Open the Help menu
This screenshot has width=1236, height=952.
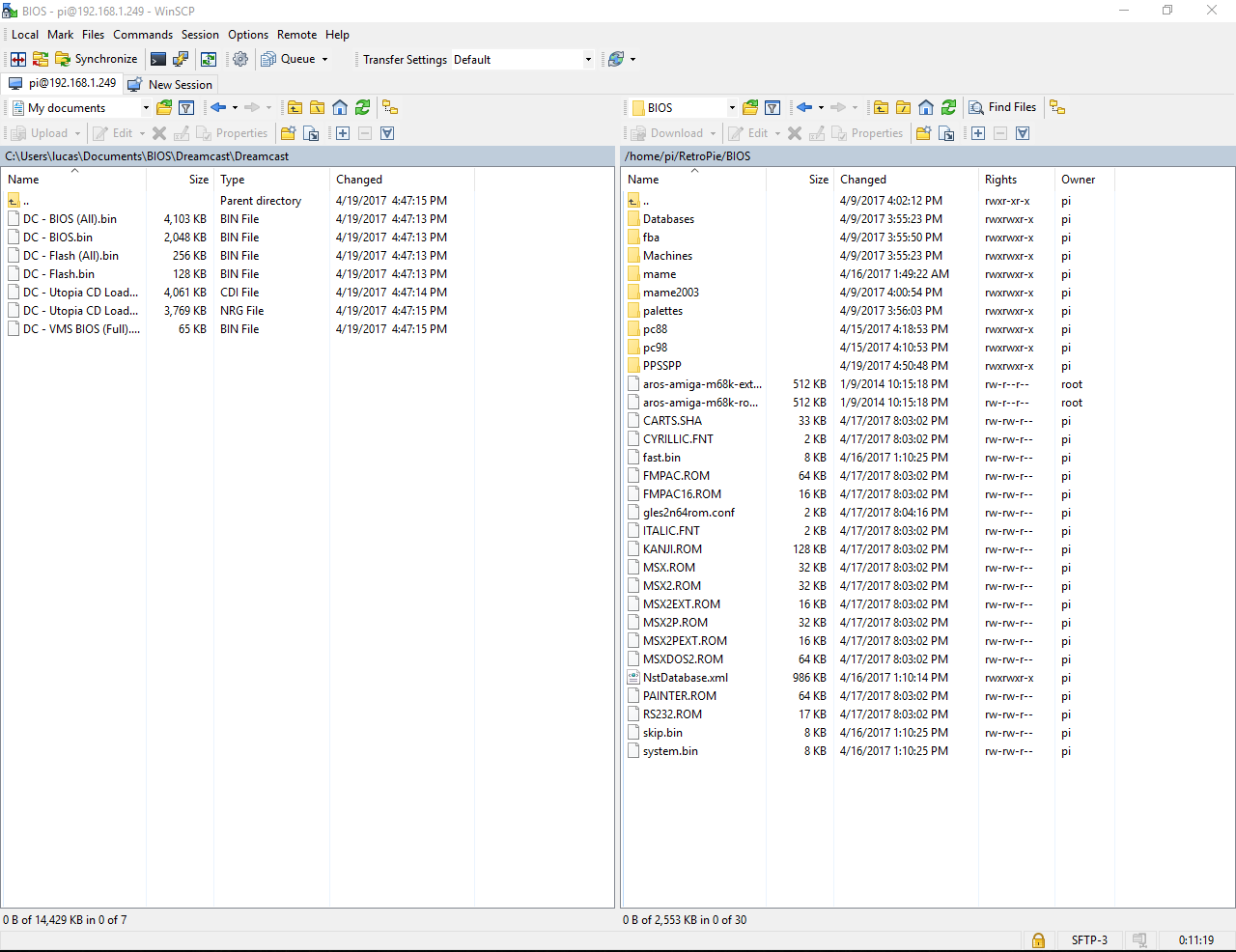(x=337, y=35)
